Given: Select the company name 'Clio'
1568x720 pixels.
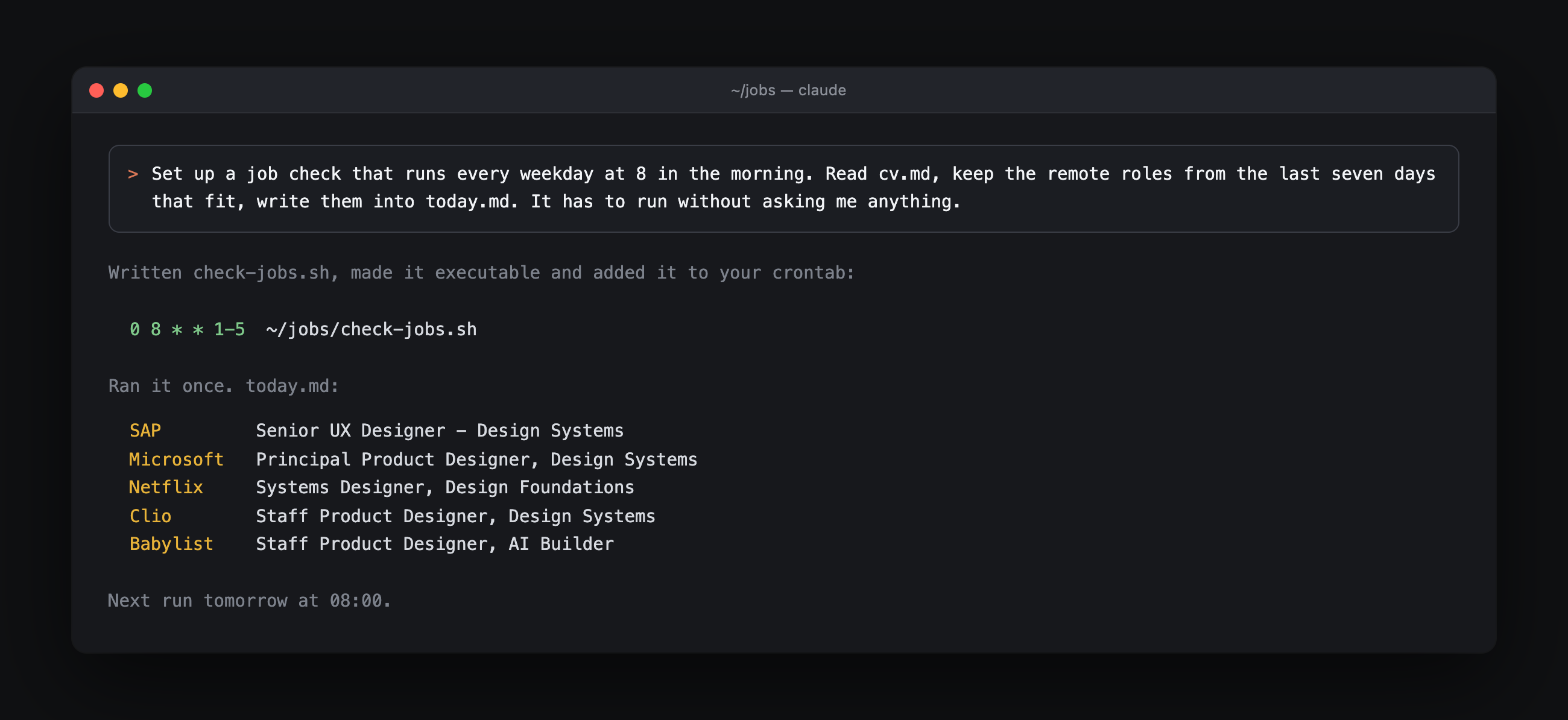Looking at the screenshot, I should coord(150,516).
